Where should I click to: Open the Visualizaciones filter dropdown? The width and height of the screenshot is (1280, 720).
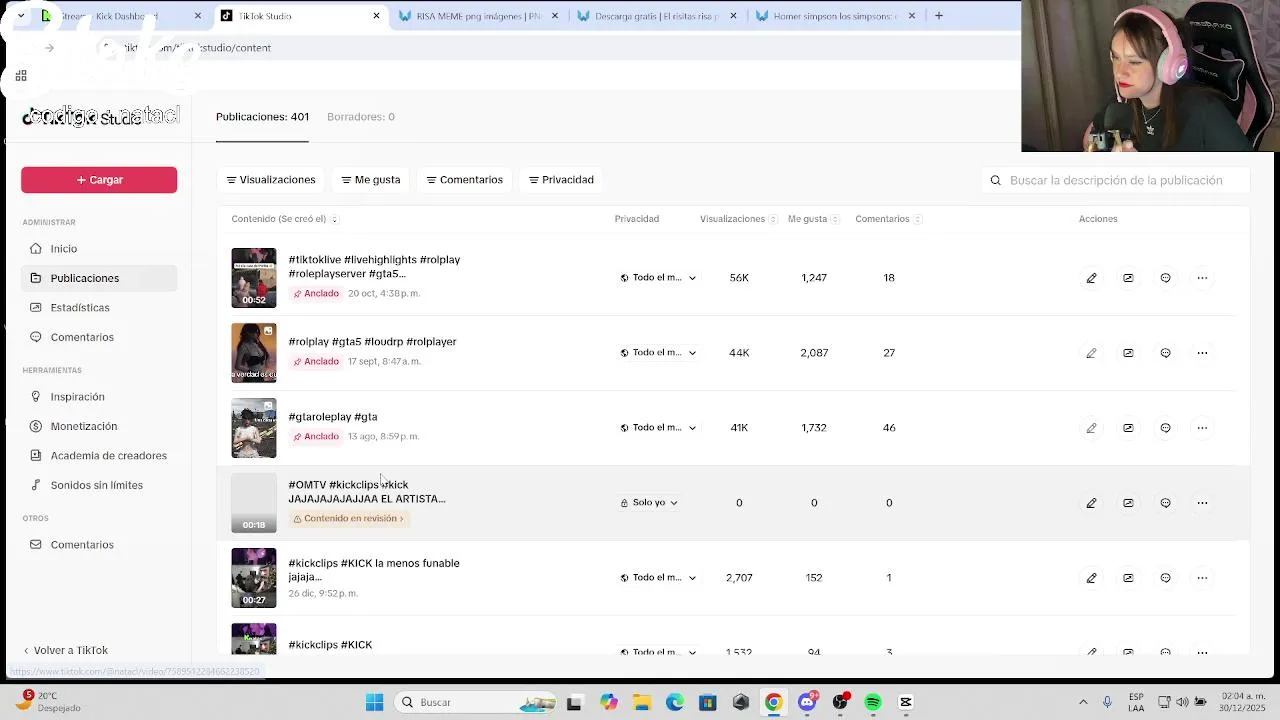click(271, 180)
